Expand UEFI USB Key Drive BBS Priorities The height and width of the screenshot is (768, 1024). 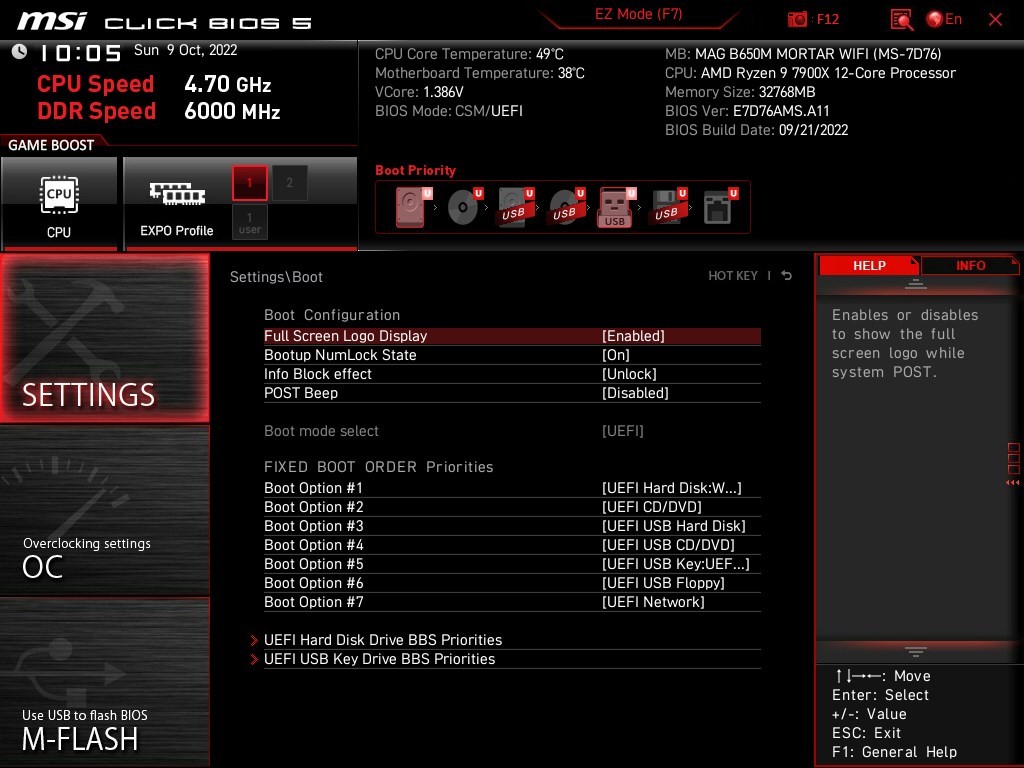coord(380,659)
